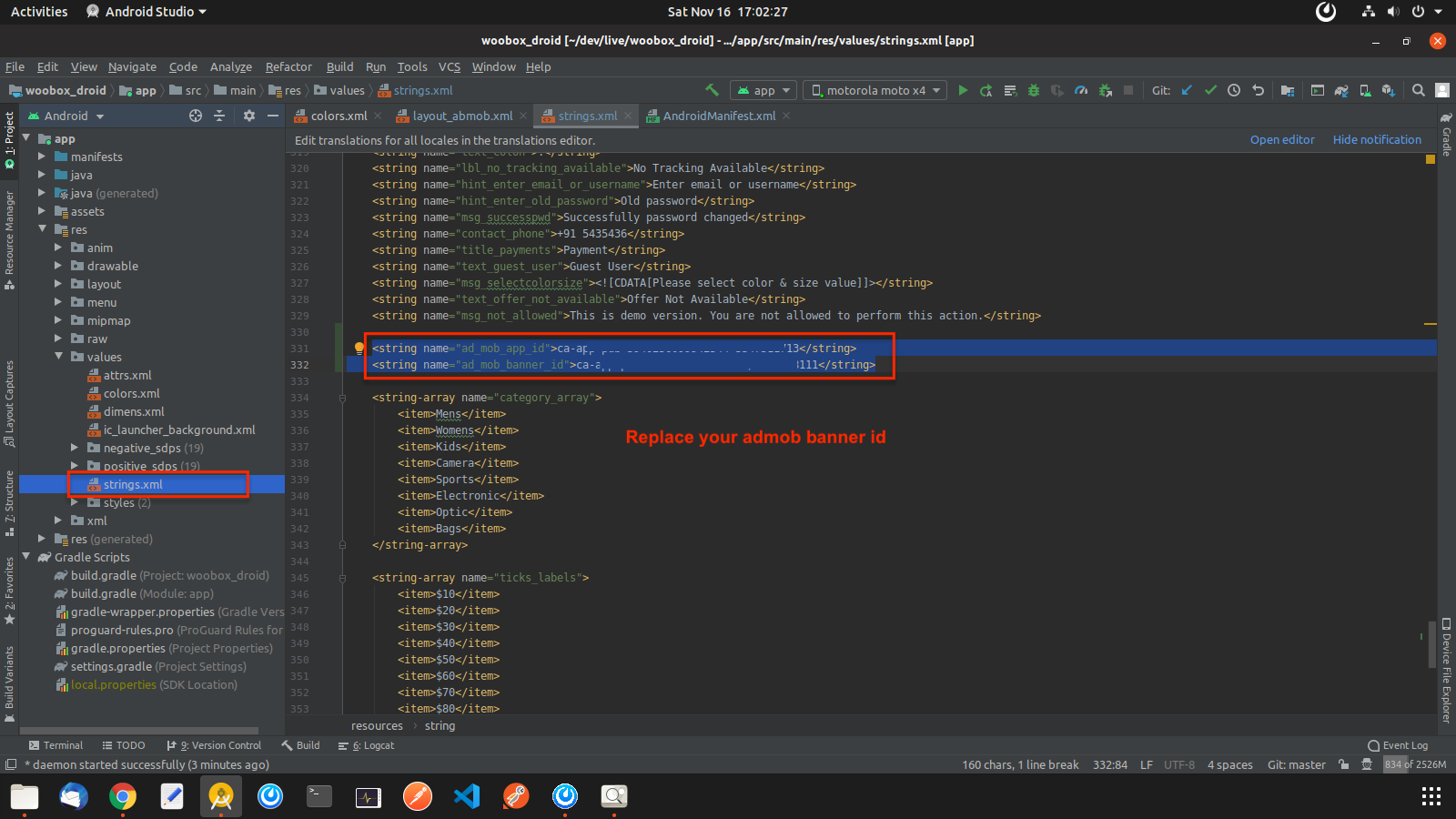
Task: Click Git Update Project blue arrow
Action: (1187, 90)
